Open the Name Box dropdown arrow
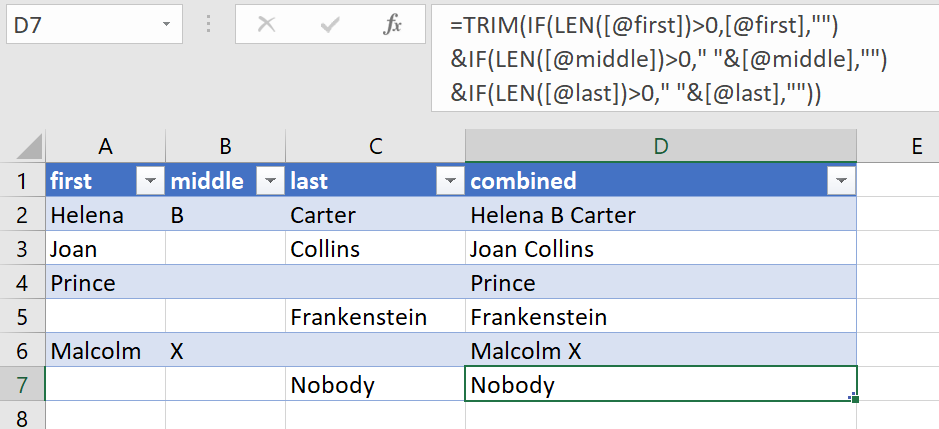This screenshot has height=429, width=939. point(163,25)
